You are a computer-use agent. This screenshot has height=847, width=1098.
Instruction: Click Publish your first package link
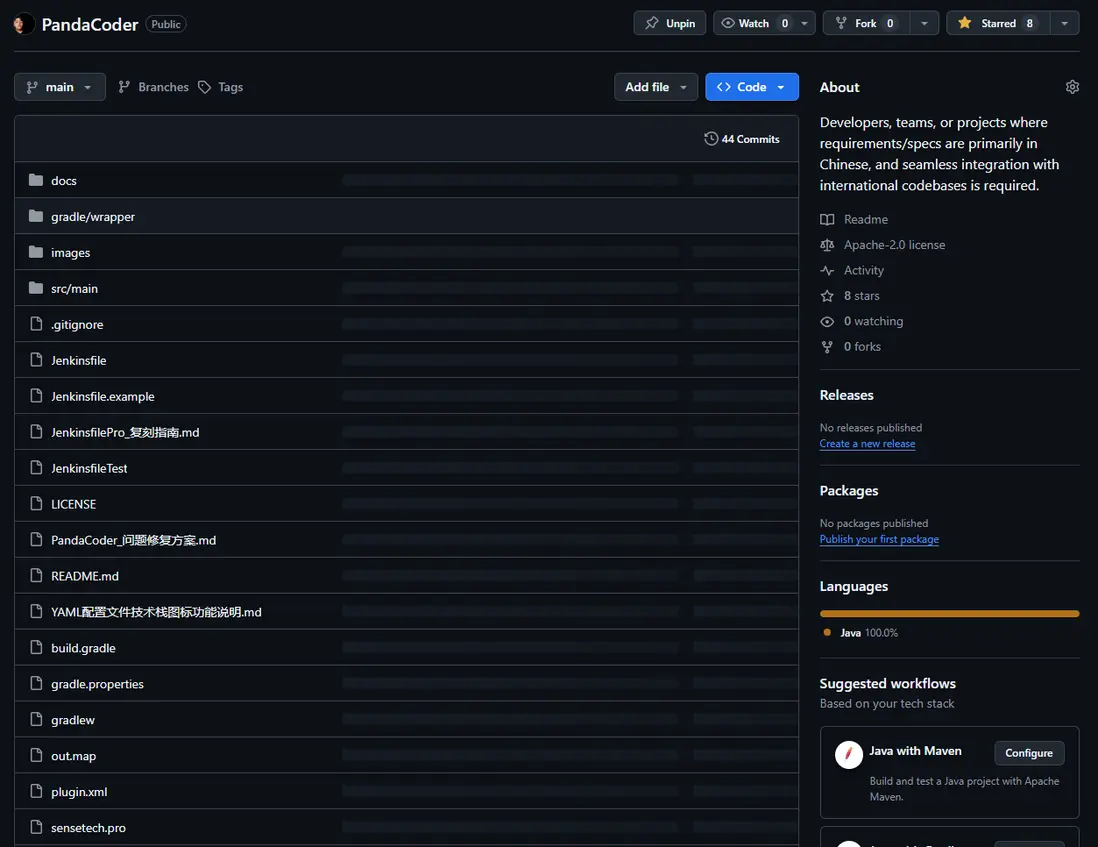(x=879, y=539)
